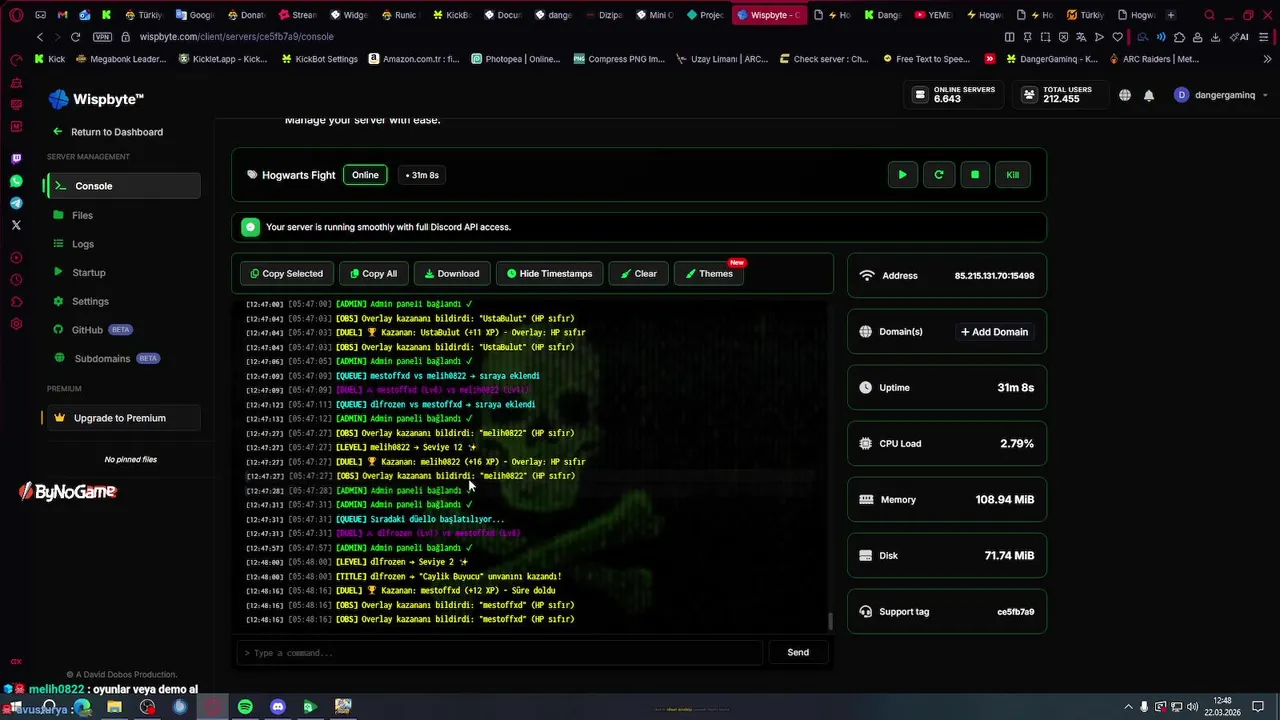
Task: Open the browser downloads icon
Action: click(x=1216, y=37)
